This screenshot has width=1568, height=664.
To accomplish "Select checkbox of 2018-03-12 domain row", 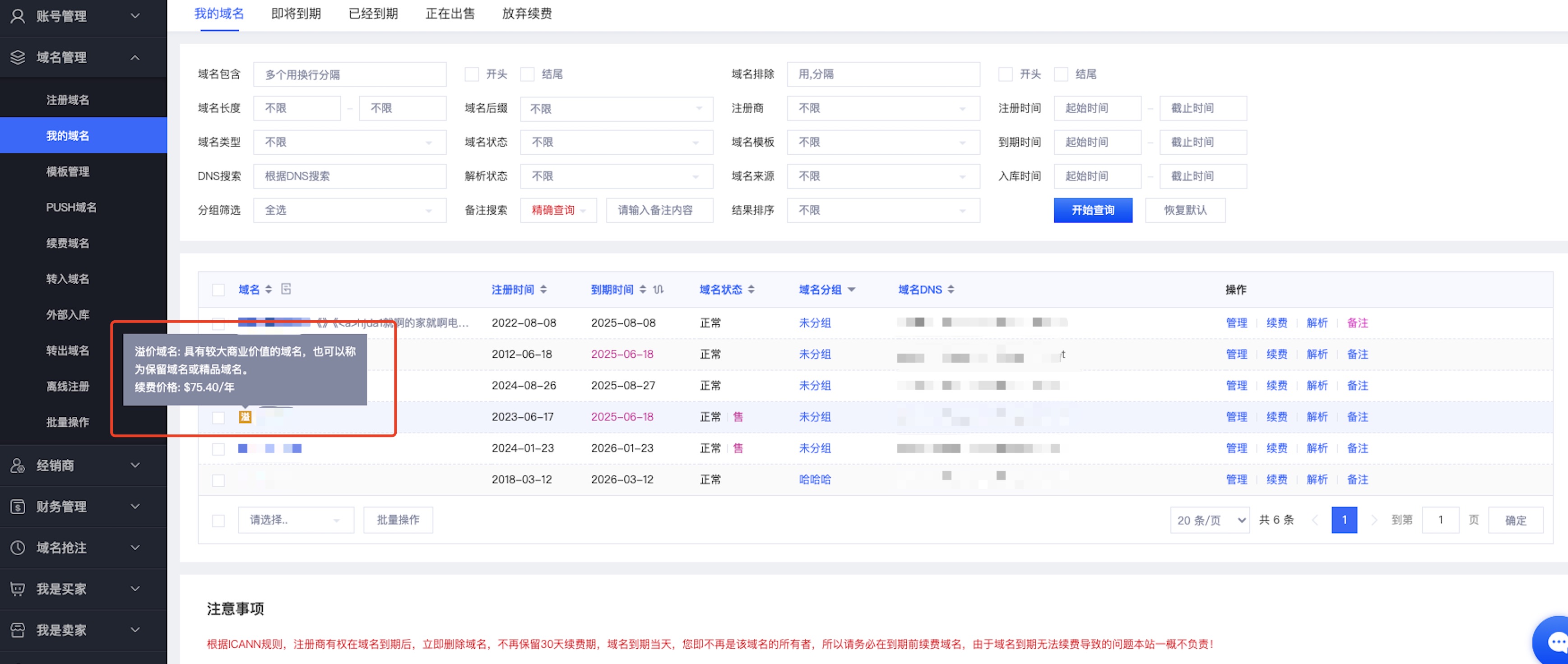I will coord(218,480).
